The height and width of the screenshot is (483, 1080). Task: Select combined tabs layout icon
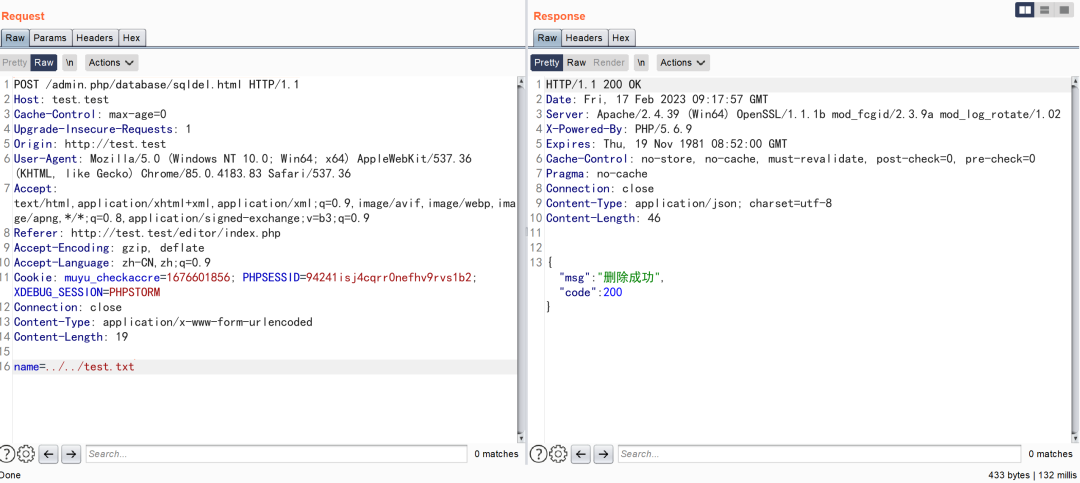(x=1063, y=9)
